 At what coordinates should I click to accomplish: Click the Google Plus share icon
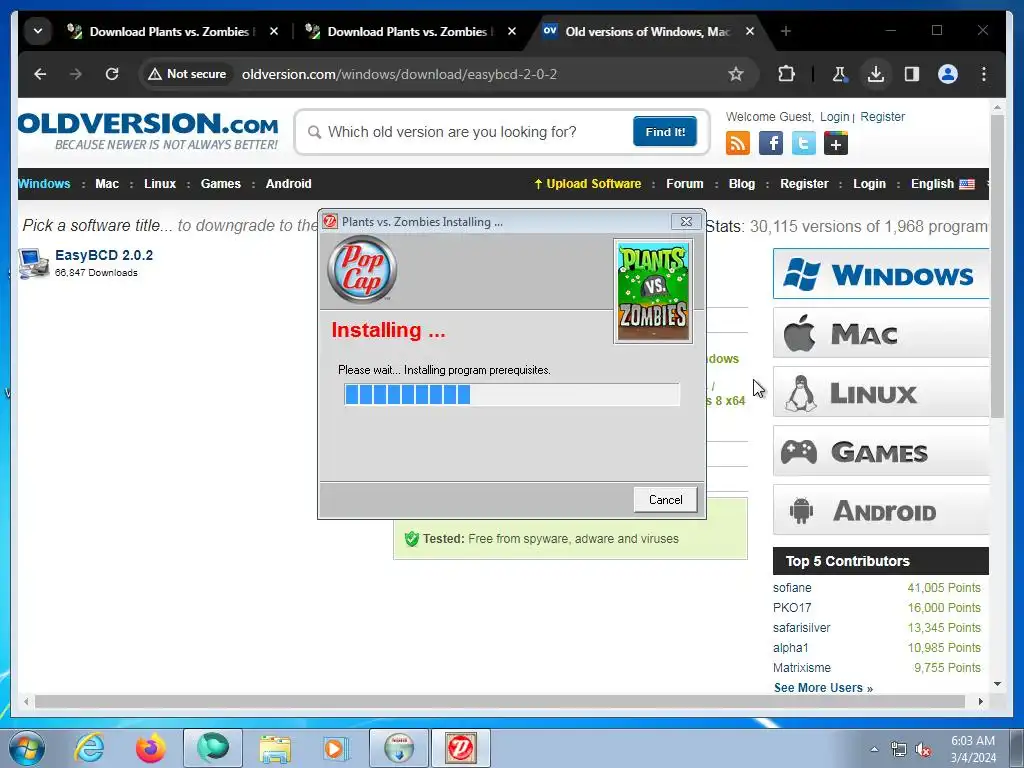(x=836, y=143)
